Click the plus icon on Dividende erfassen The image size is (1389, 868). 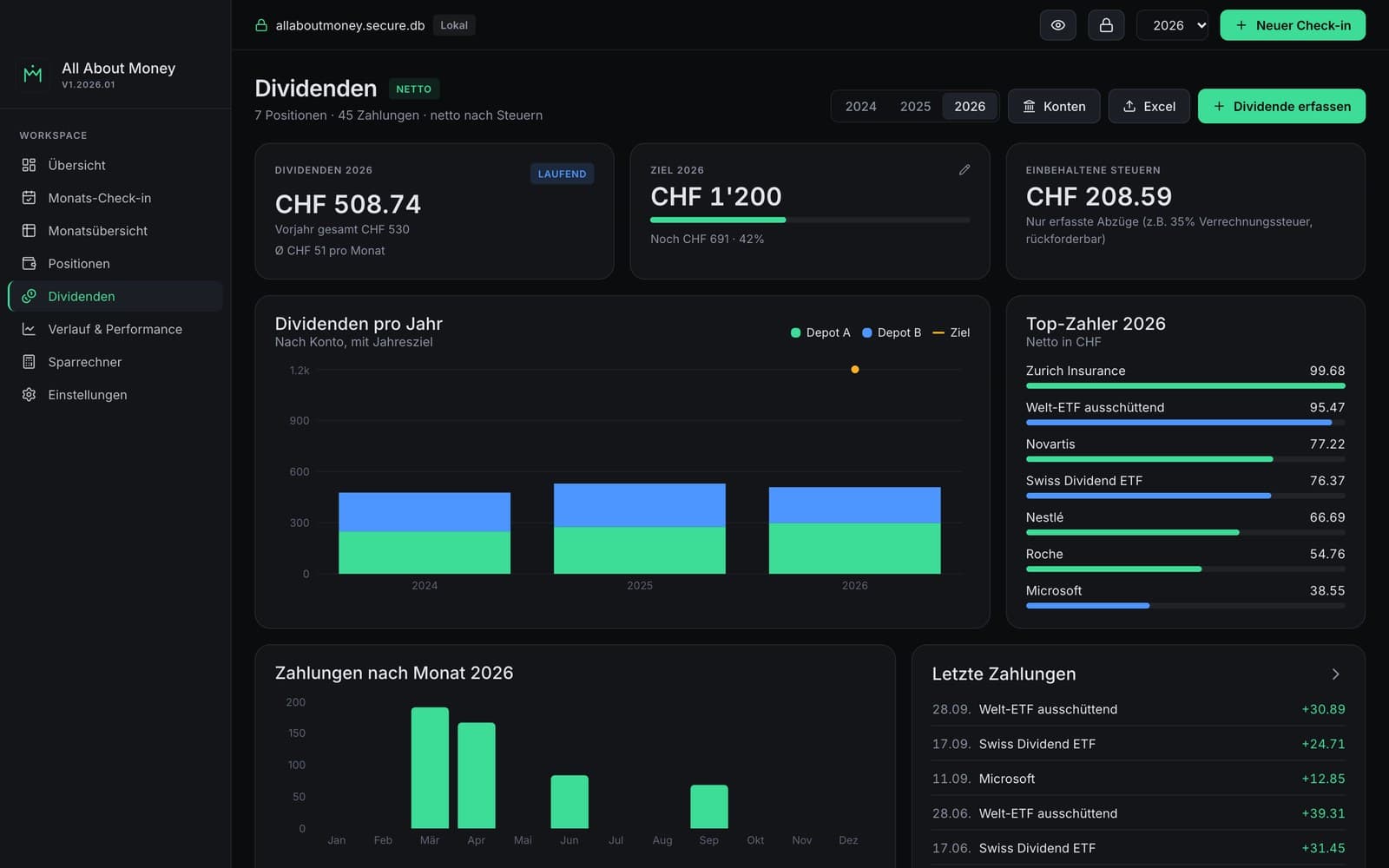1219,106
